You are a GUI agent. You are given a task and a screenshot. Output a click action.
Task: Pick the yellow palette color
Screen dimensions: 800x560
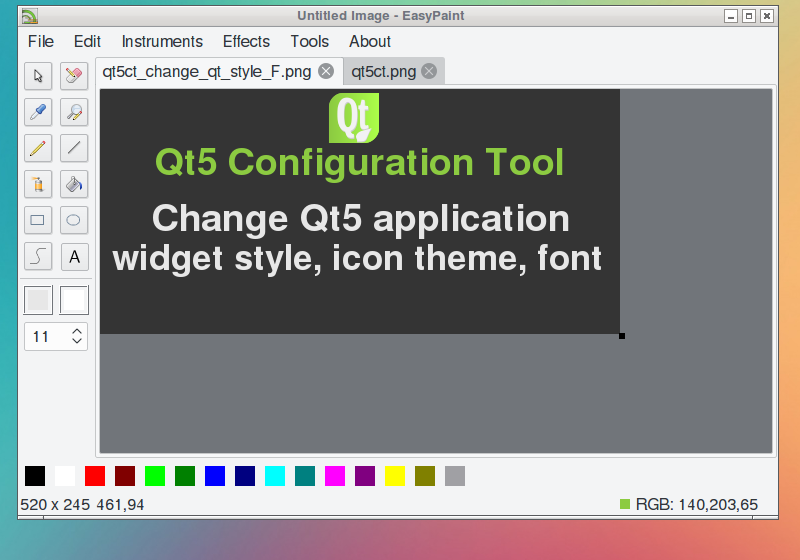[x=395, y=476]
